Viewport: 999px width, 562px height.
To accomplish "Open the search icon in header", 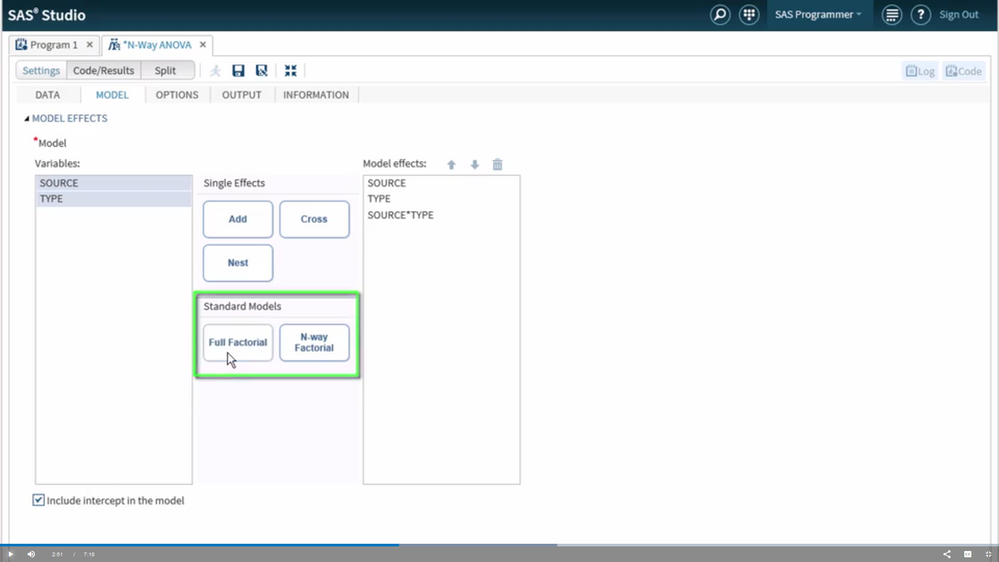I will [720, 15].
